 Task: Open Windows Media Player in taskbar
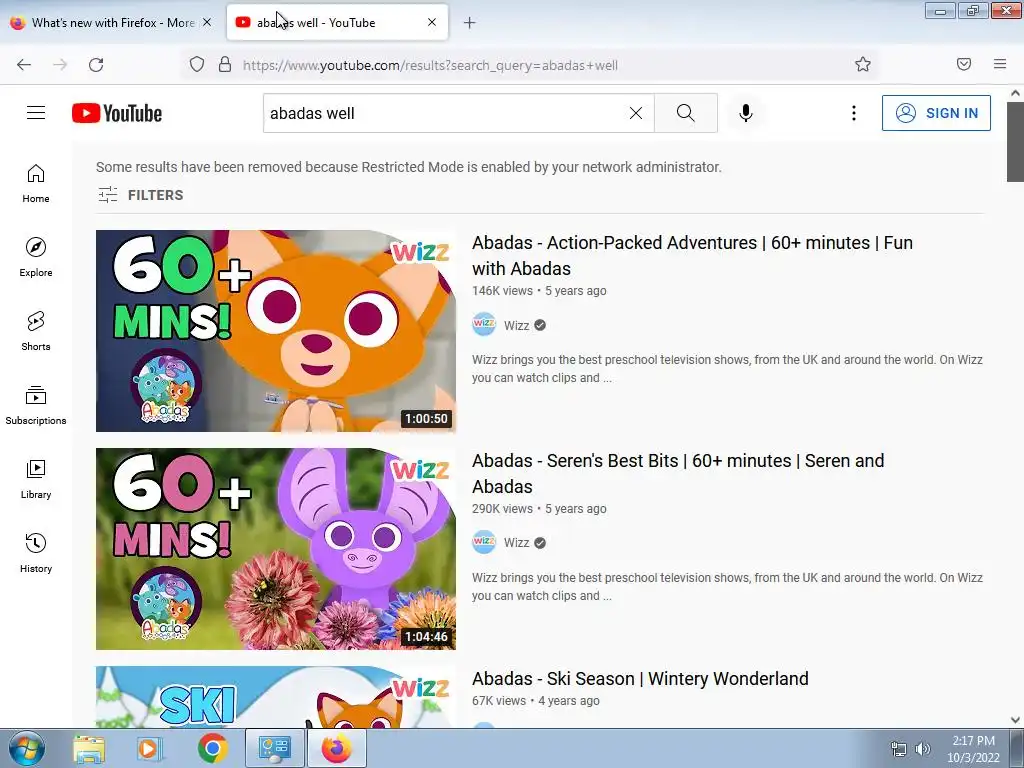point(149,748)
